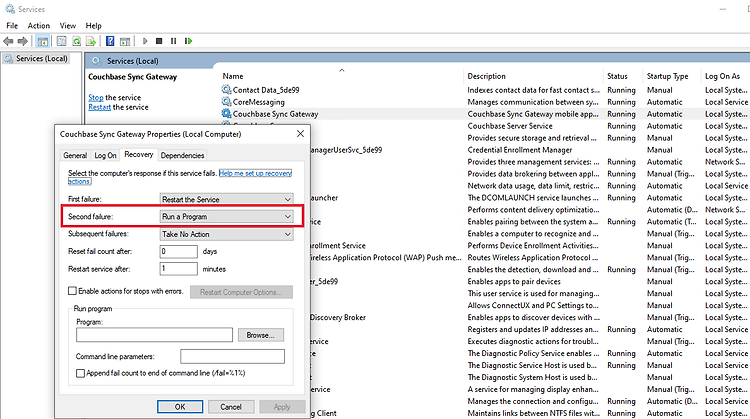
Task: Click the Program path text field
Action: 154,335
